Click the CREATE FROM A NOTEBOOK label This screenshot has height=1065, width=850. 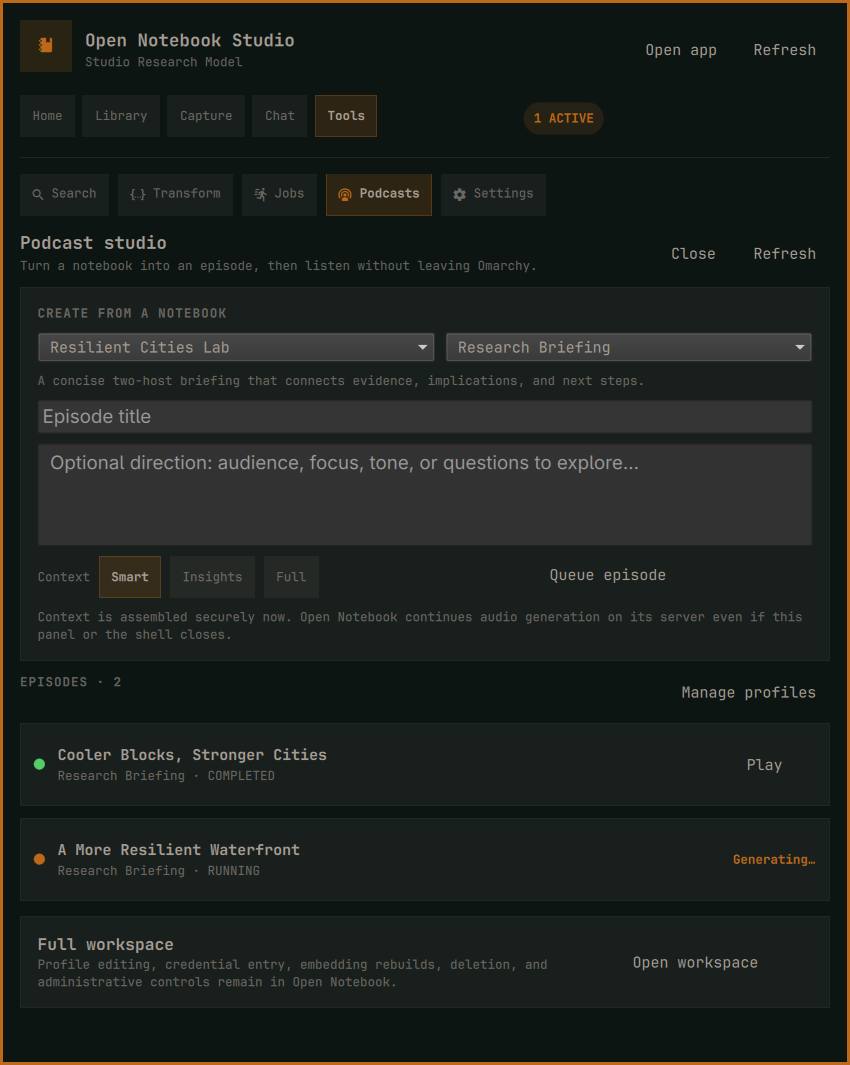click(x=132, y=313)
